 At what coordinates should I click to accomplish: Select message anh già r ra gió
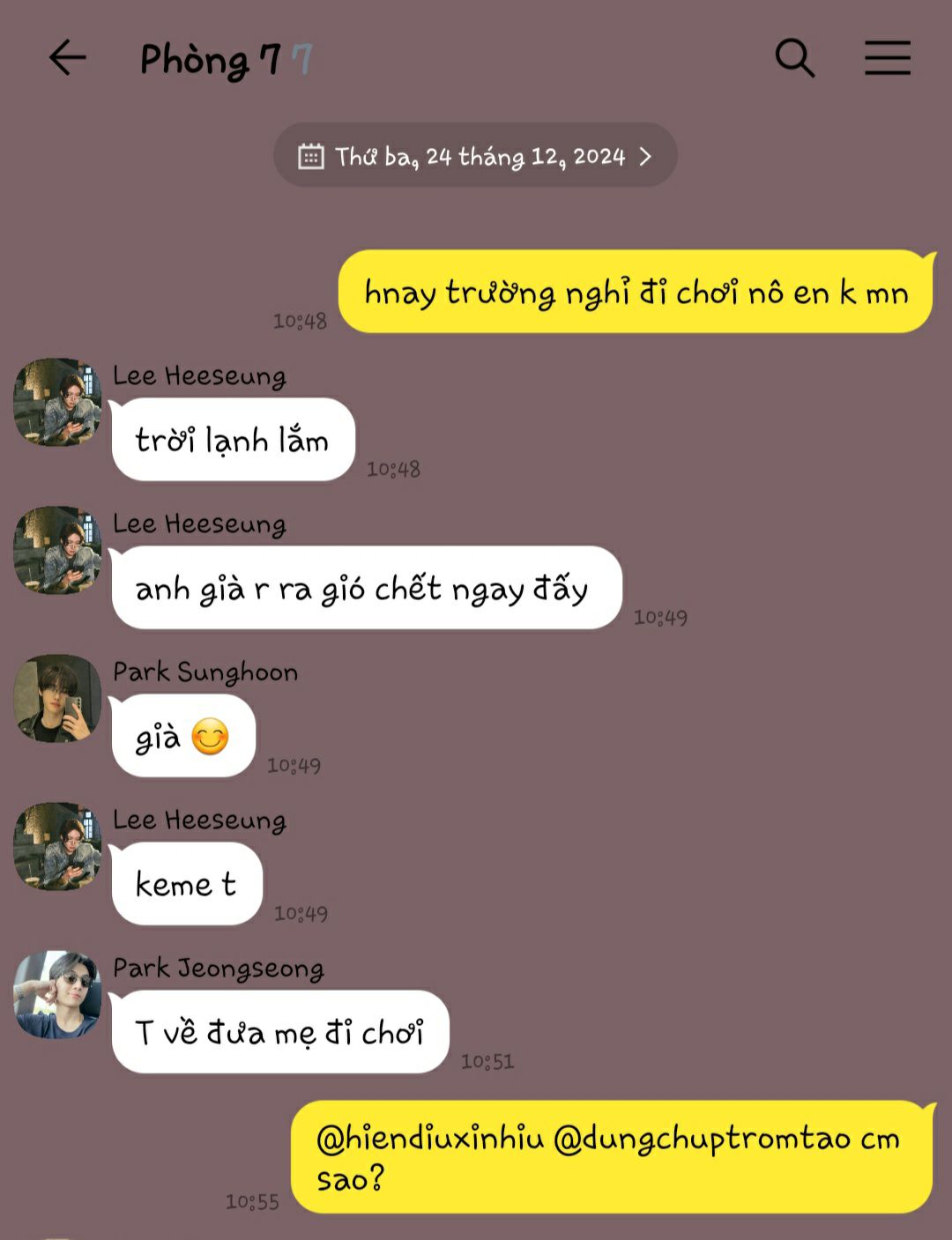pos(367,588)
